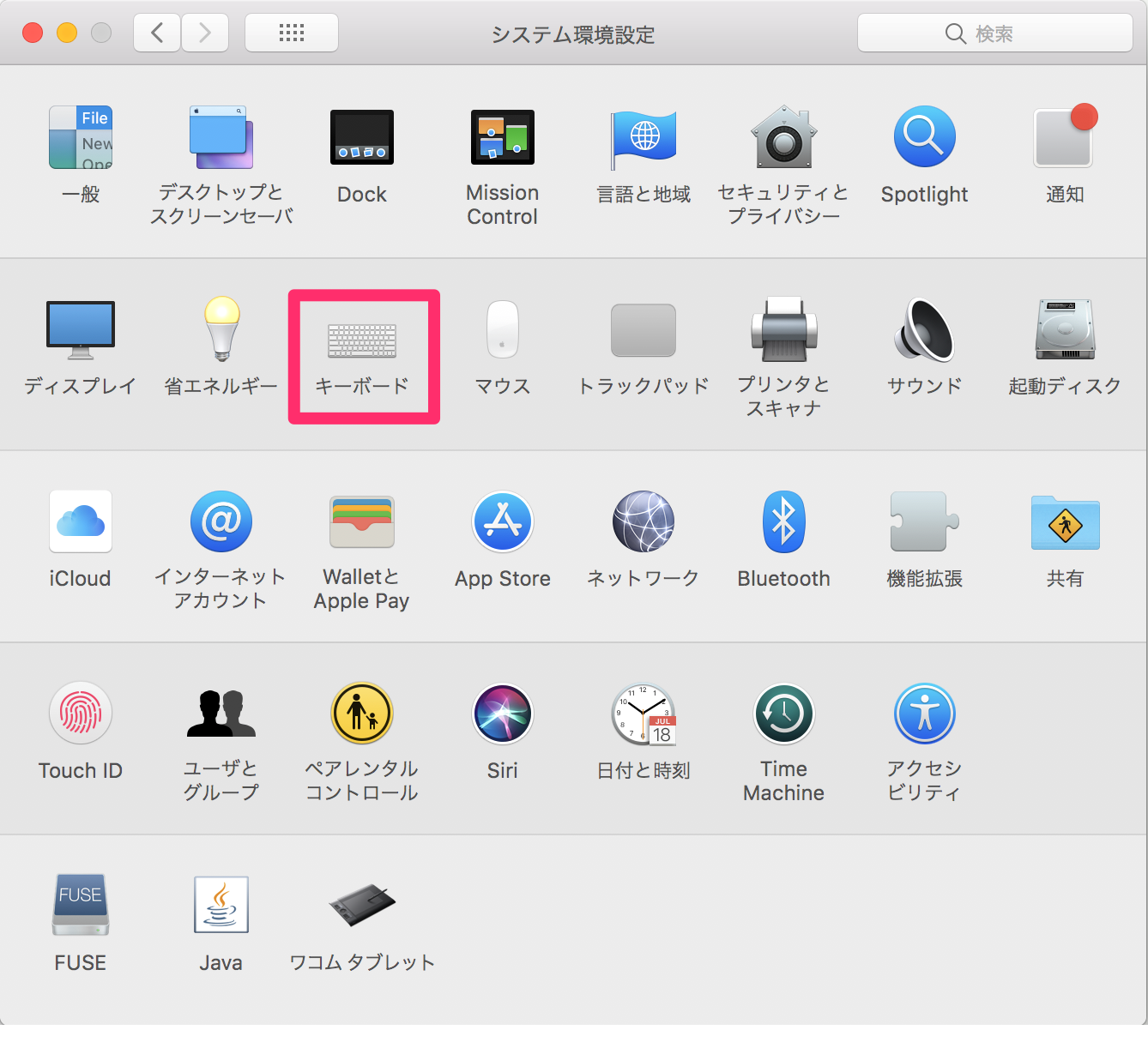Open the Dock preference pane

point(362,137)
